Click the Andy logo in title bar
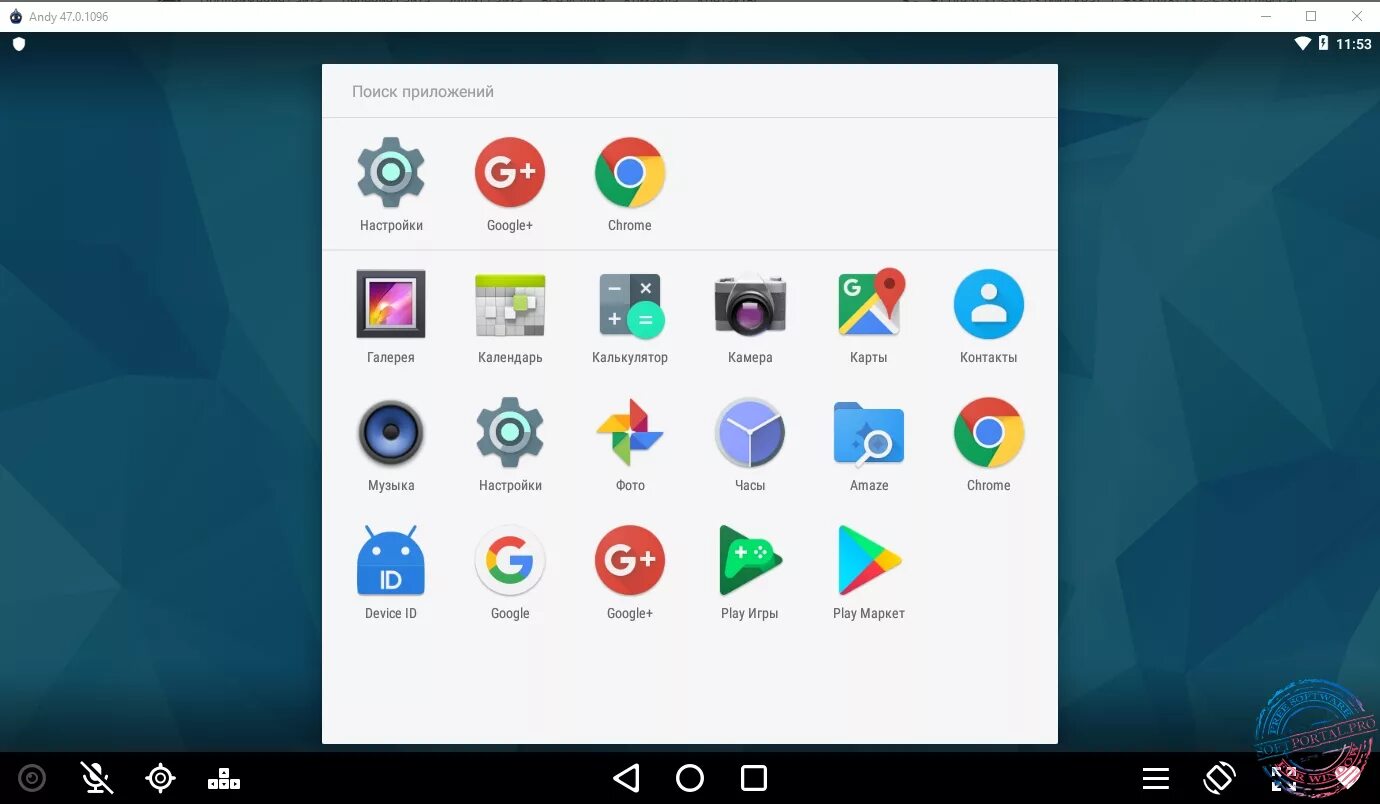 pos(15,16)
